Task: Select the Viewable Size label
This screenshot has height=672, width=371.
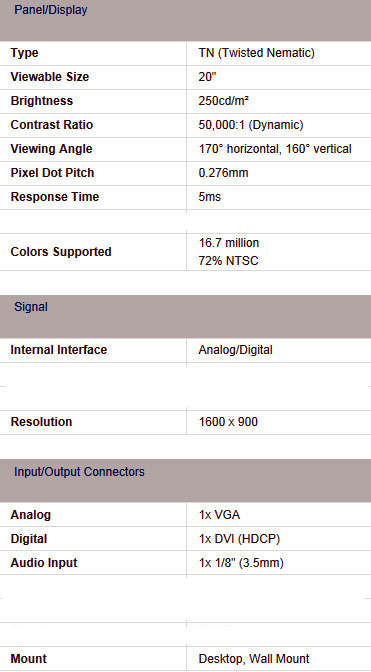Action: [x=50, y=77]
